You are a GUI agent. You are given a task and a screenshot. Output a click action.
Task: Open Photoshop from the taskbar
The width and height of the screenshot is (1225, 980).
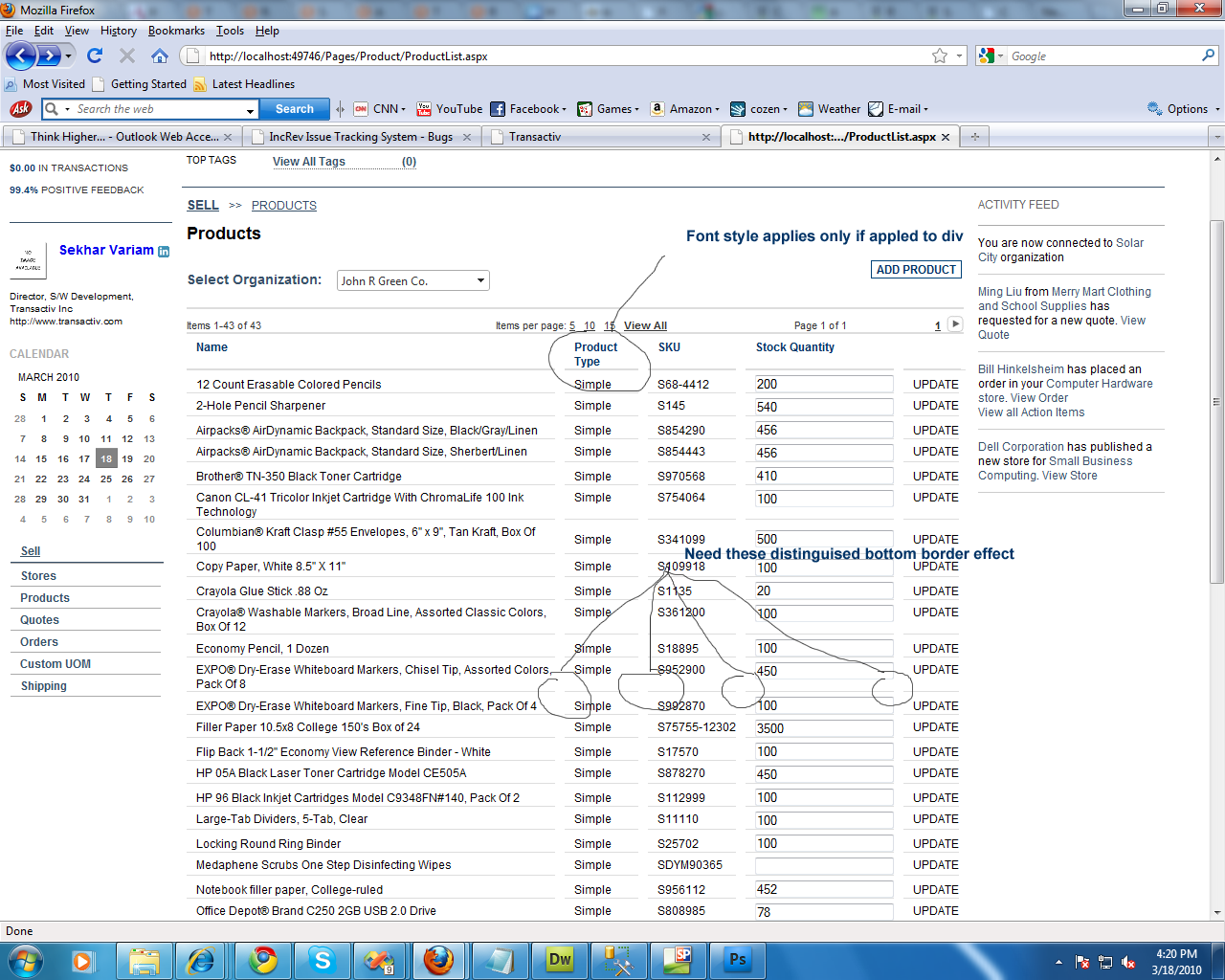click(x=737, y=960)
